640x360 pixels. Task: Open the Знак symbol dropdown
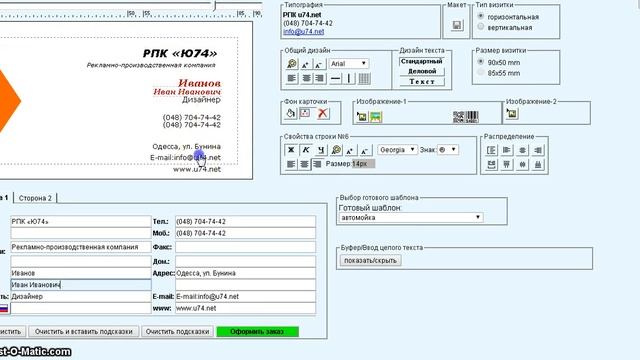(448, 150)
